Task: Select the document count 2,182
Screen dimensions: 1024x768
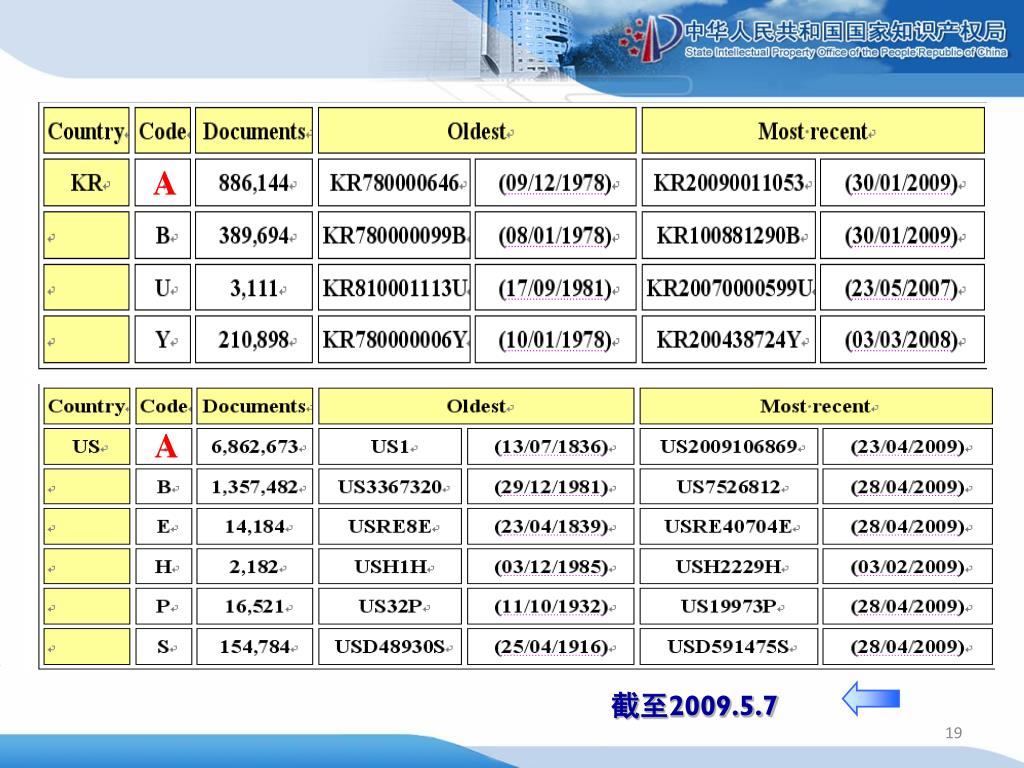Action: [255, 567]
